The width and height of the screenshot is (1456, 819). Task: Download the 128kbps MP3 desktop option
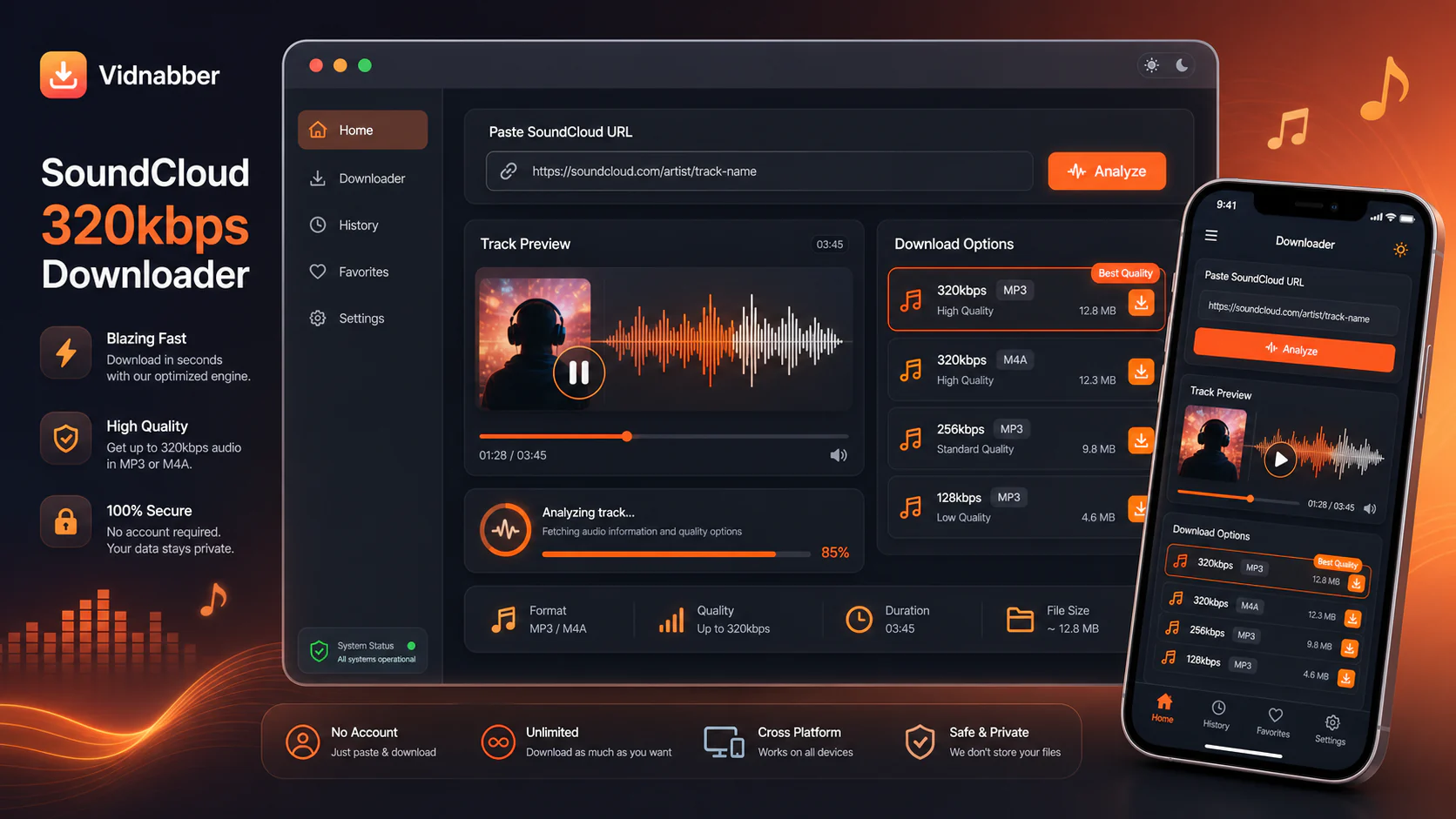tap(1139, 508)
